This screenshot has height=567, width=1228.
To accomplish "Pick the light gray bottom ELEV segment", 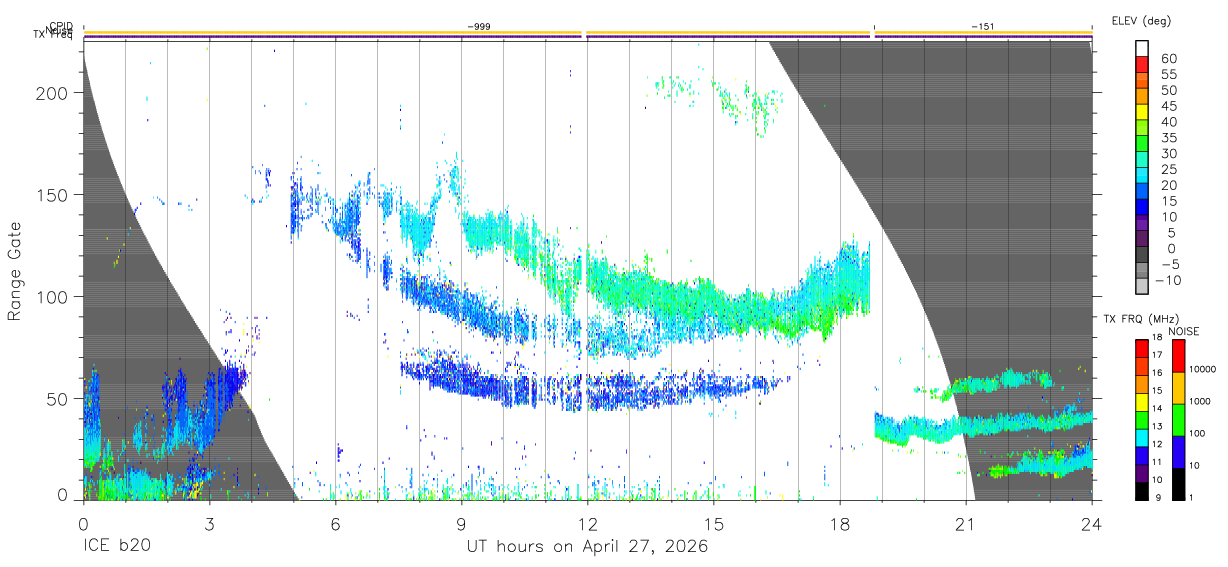I will (1143, 286).
